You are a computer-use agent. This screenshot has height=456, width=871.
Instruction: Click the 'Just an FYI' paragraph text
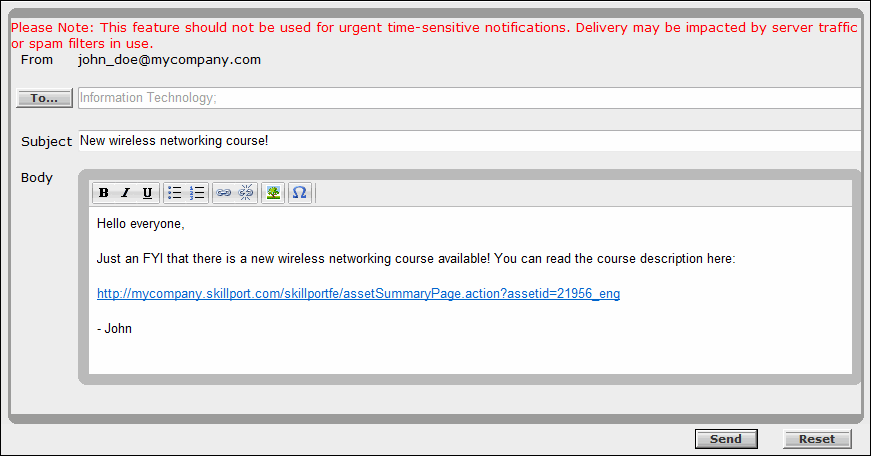[416, 259]
